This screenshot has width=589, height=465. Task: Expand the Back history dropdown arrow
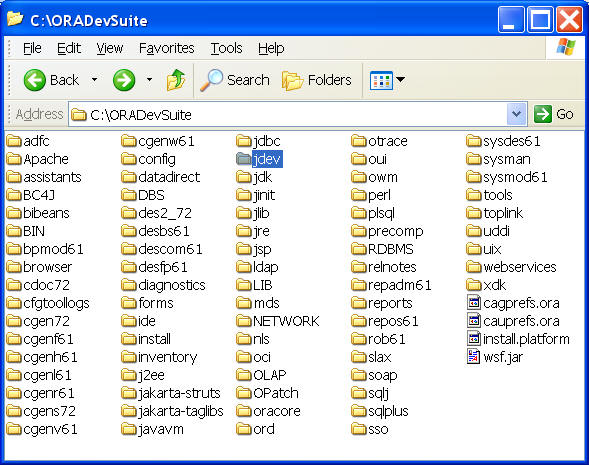pos(95,80)
